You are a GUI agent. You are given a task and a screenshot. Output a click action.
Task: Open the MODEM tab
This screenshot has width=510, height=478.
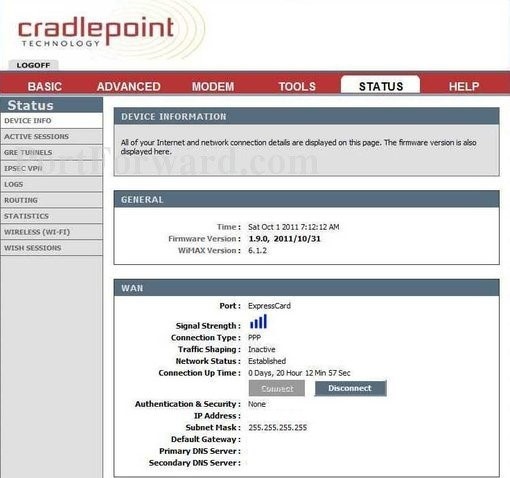pos(213,86)
